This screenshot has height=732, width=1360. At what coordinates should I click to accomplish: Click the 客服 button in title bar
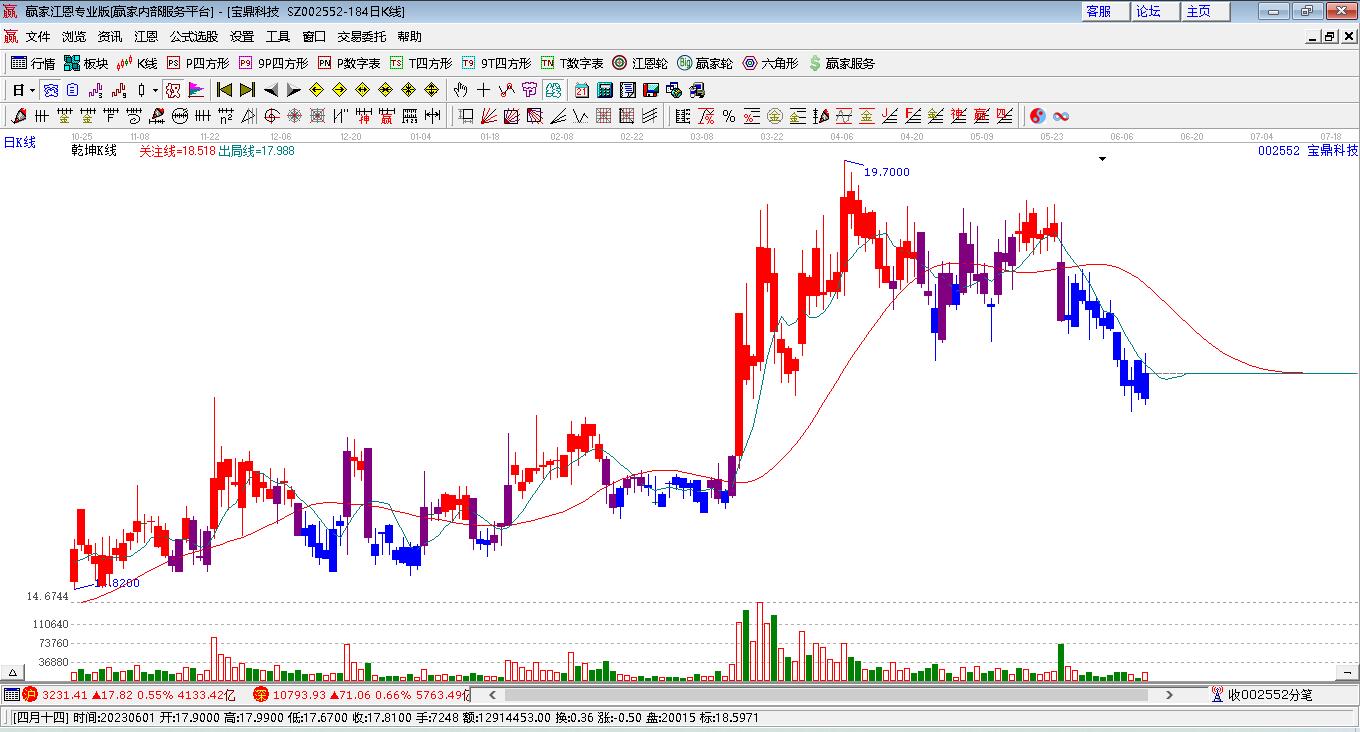point(1106,11)
